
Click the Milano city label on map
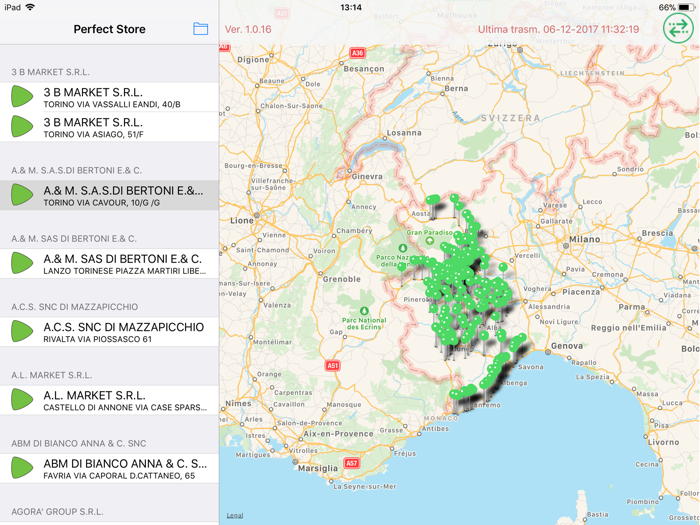(x=584, y=239)
